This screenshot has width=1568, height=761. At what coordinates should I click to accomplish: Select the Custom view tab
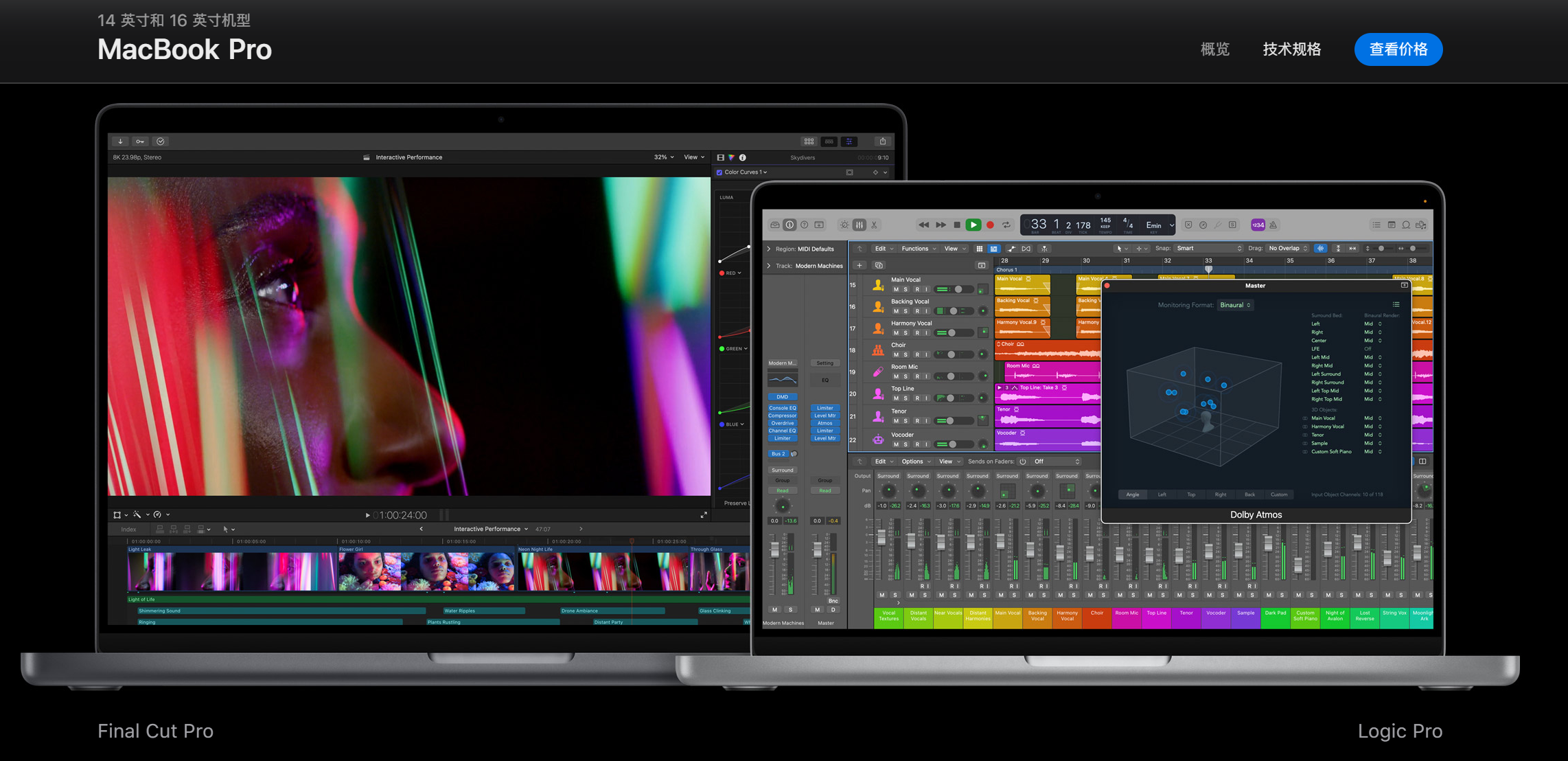pyautogui.click(x=1279, y=495)
